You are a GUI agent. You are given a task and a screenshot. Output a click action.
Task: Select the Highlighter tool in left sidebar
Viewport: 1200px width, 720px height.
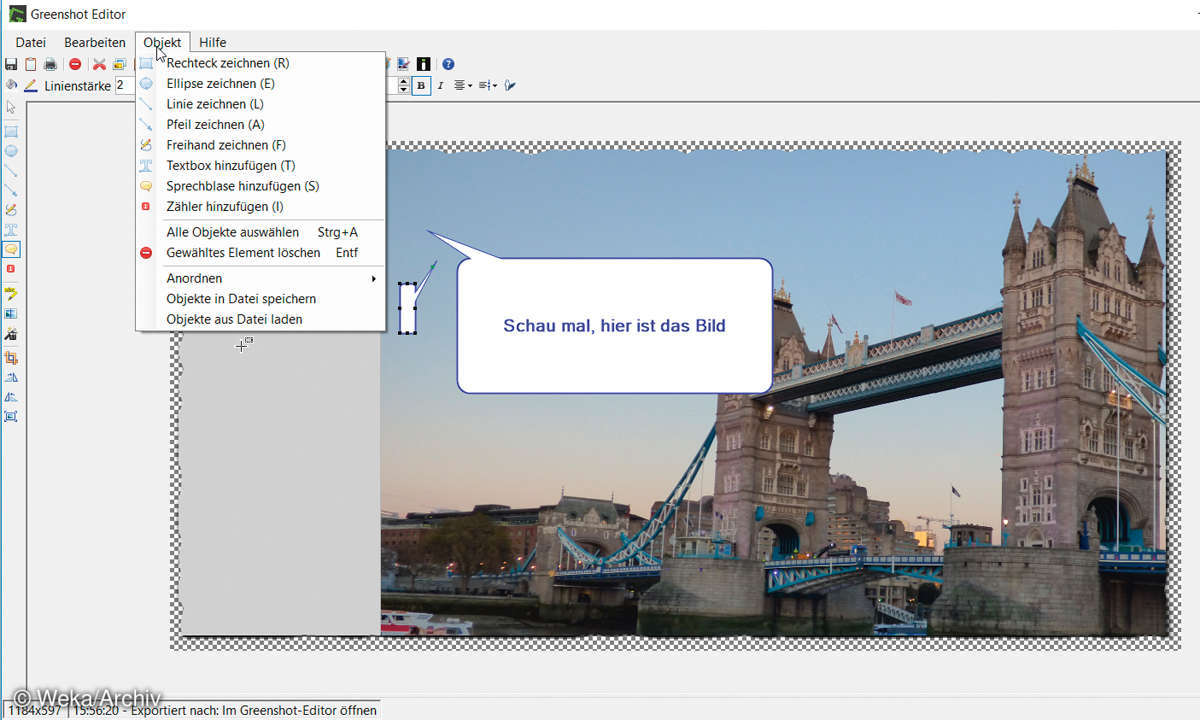coord(11,293)
